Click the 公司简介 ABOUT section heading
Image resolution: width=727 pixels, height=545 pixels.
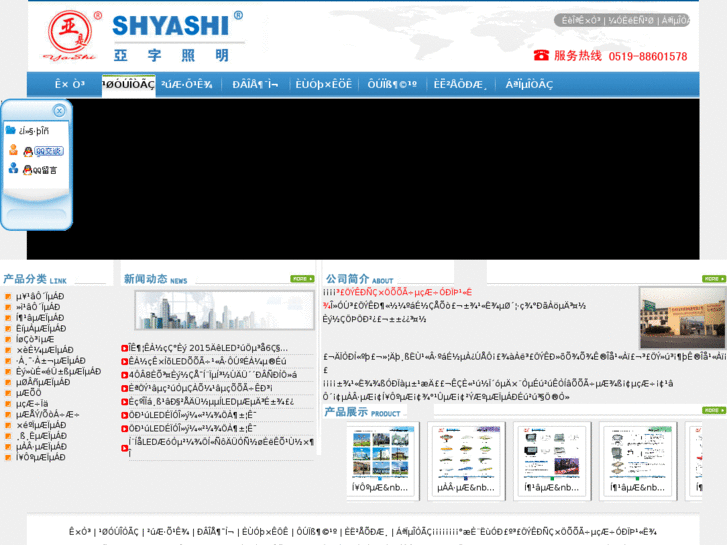359,279
